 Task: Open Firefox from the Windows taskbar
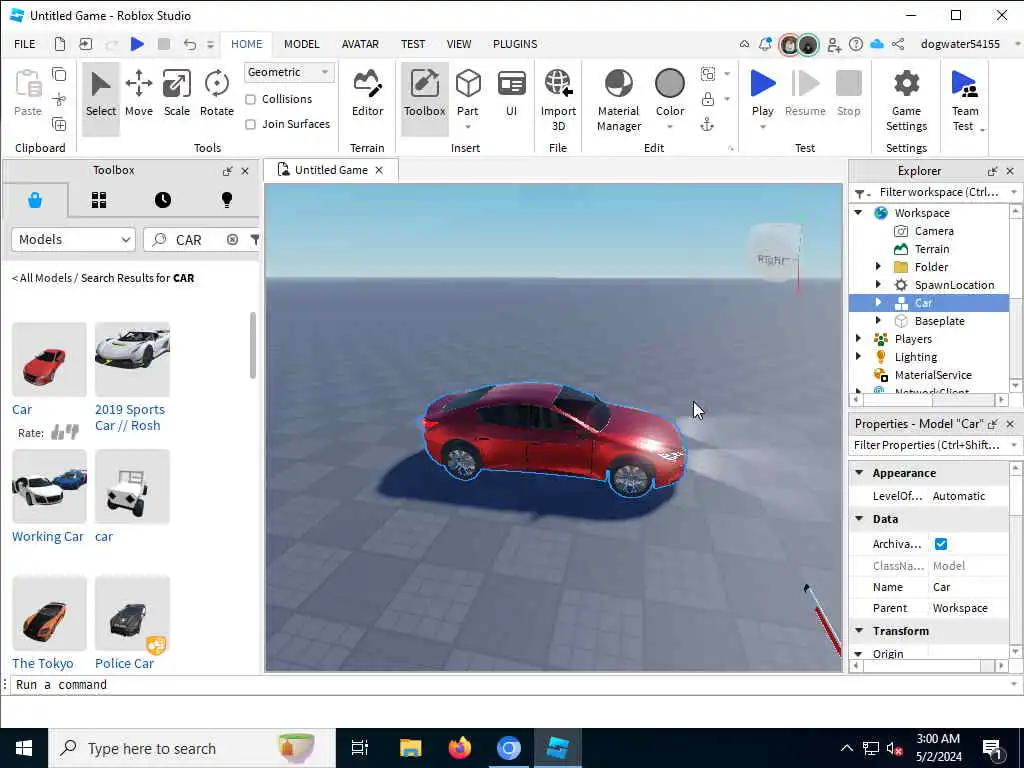[x=460, y=748]
